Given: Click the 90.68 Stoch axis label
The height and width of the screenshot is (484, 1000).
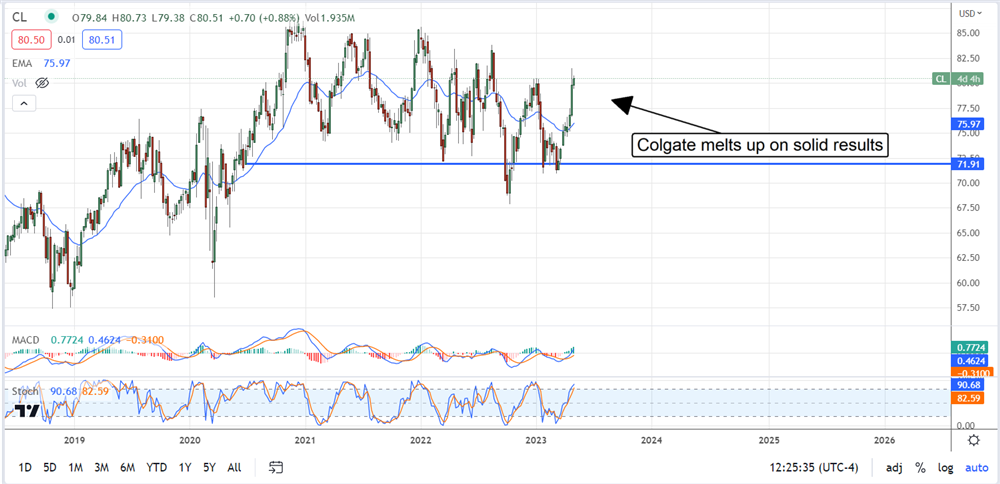Looking at the screenshot, I should 969,385.
